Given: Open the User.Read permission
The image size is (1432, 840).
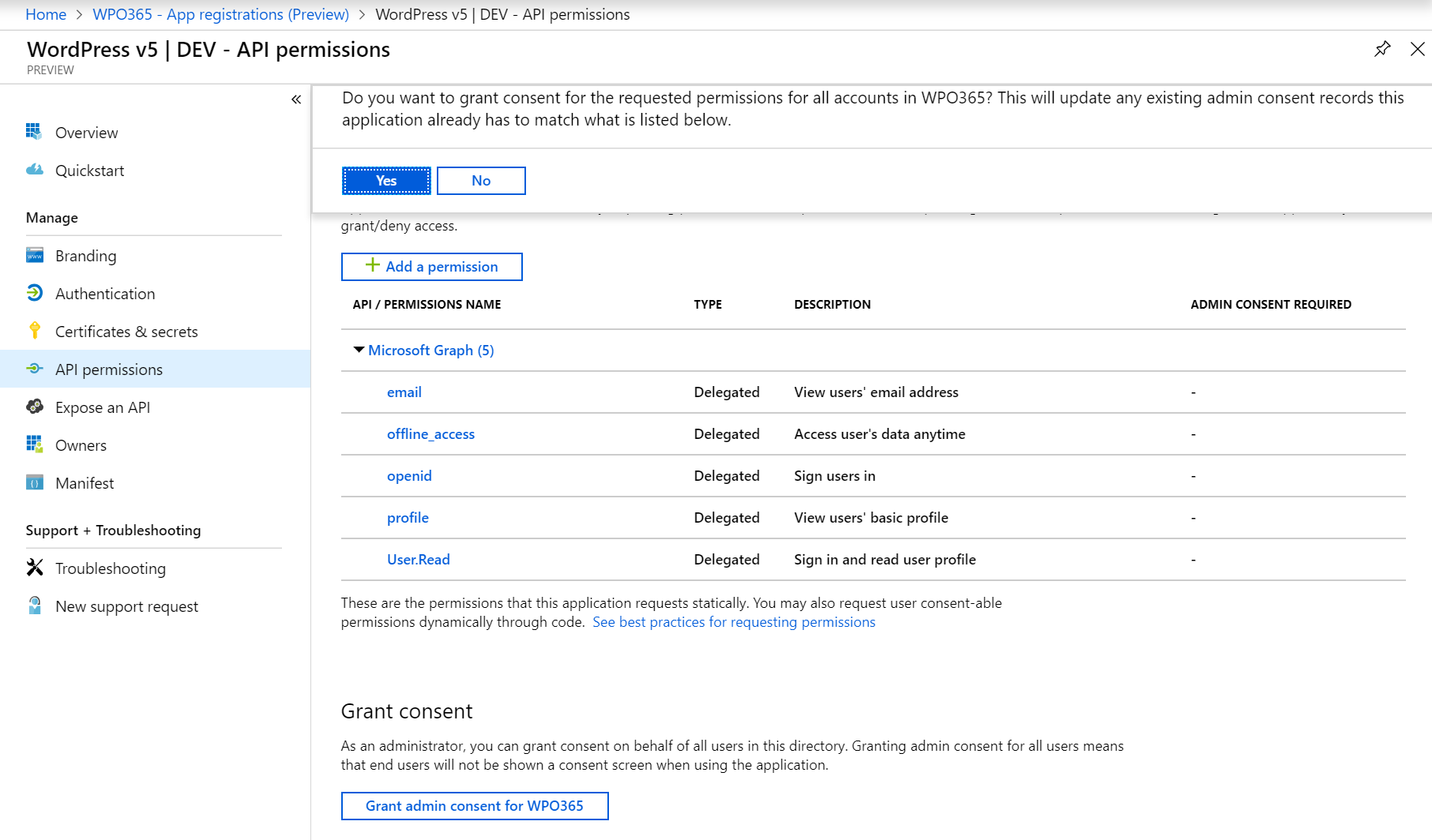Looking at the screenshot, I should (419, 559).
